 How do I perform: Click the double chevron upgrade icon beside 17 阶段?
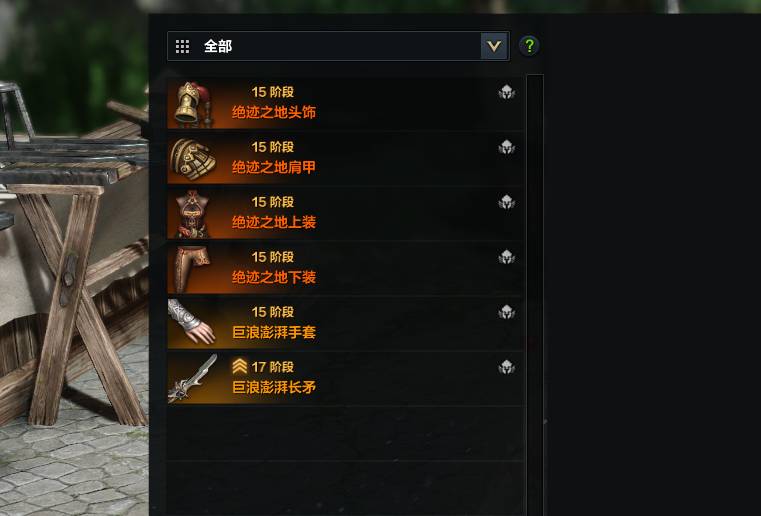(240, 366)
